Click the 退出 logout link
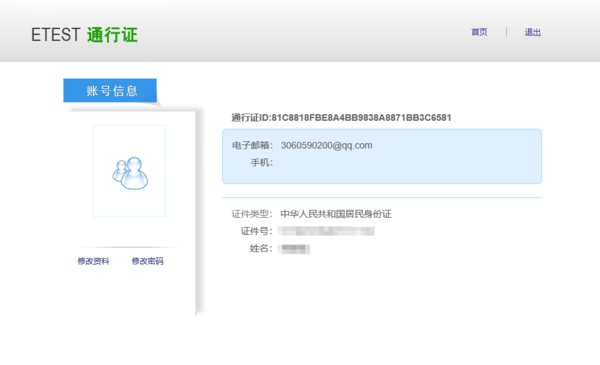Viewport: 600px width, 365px height. [532, 32]
